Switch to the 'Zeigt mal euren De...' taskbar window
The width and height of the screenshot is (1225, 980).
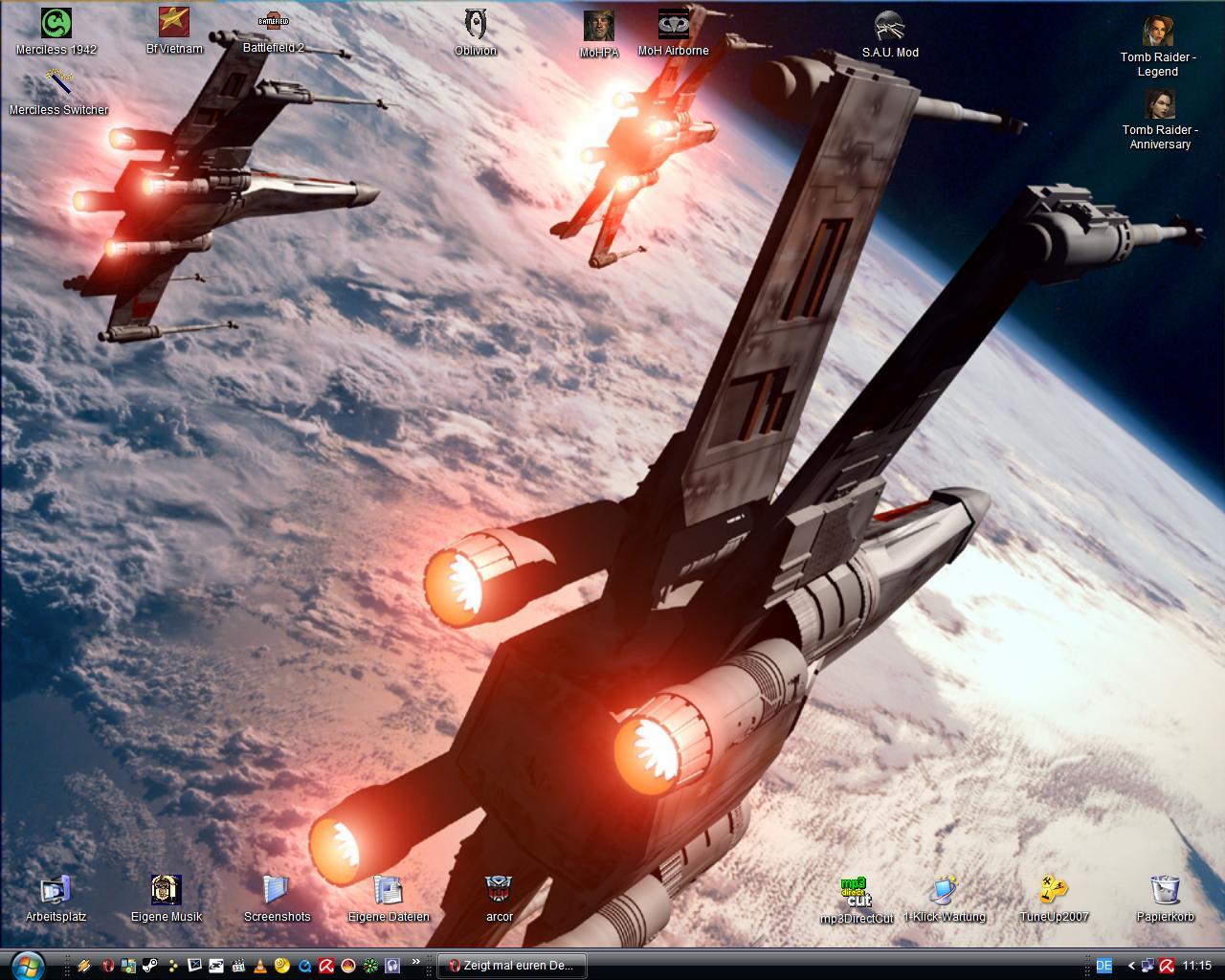tap(513, 966)
